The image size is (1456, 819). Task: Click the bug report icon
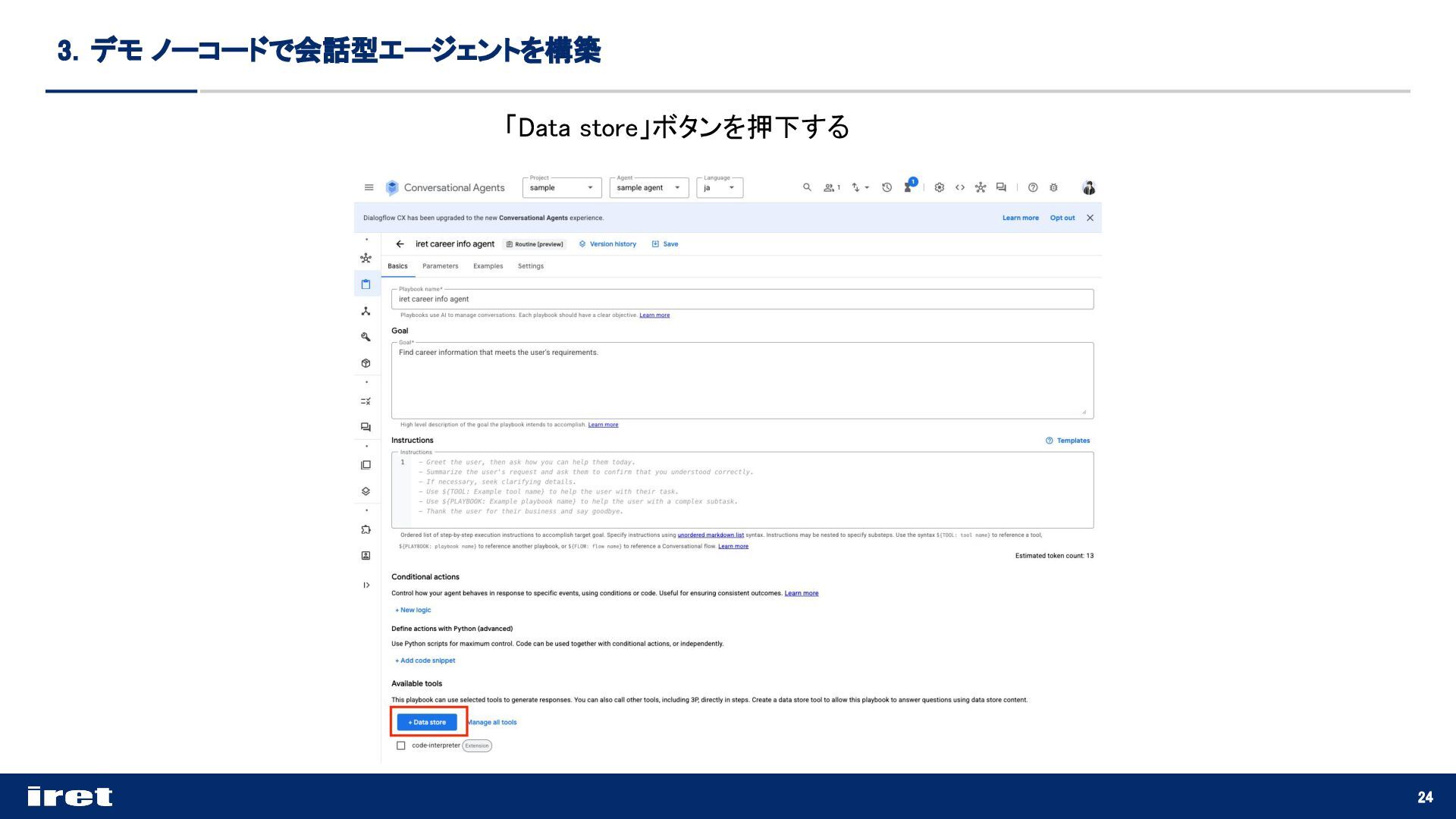click(x=1053, y=187)
